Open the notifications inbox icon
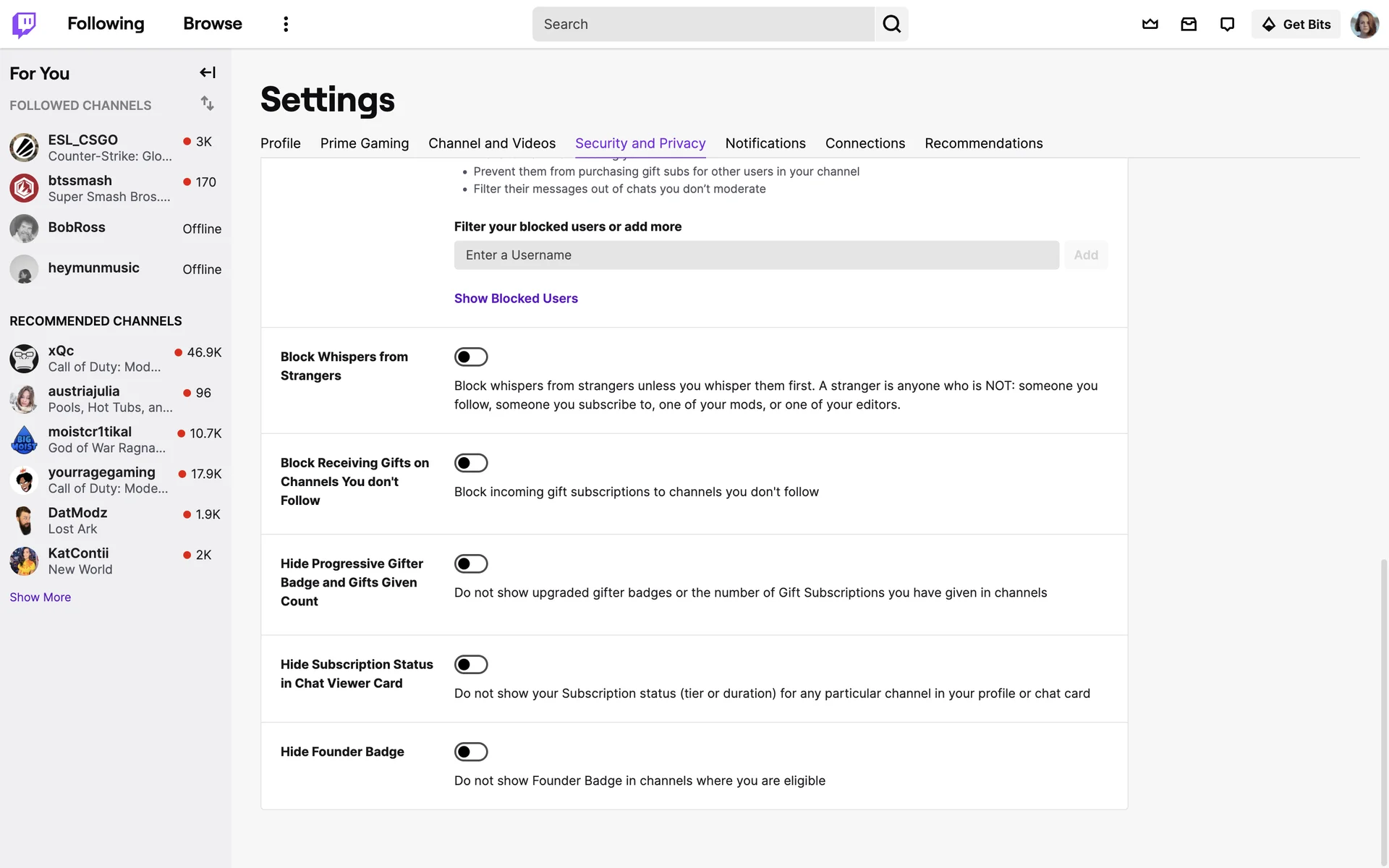Screen dimensions: 1389x868 1188,24
